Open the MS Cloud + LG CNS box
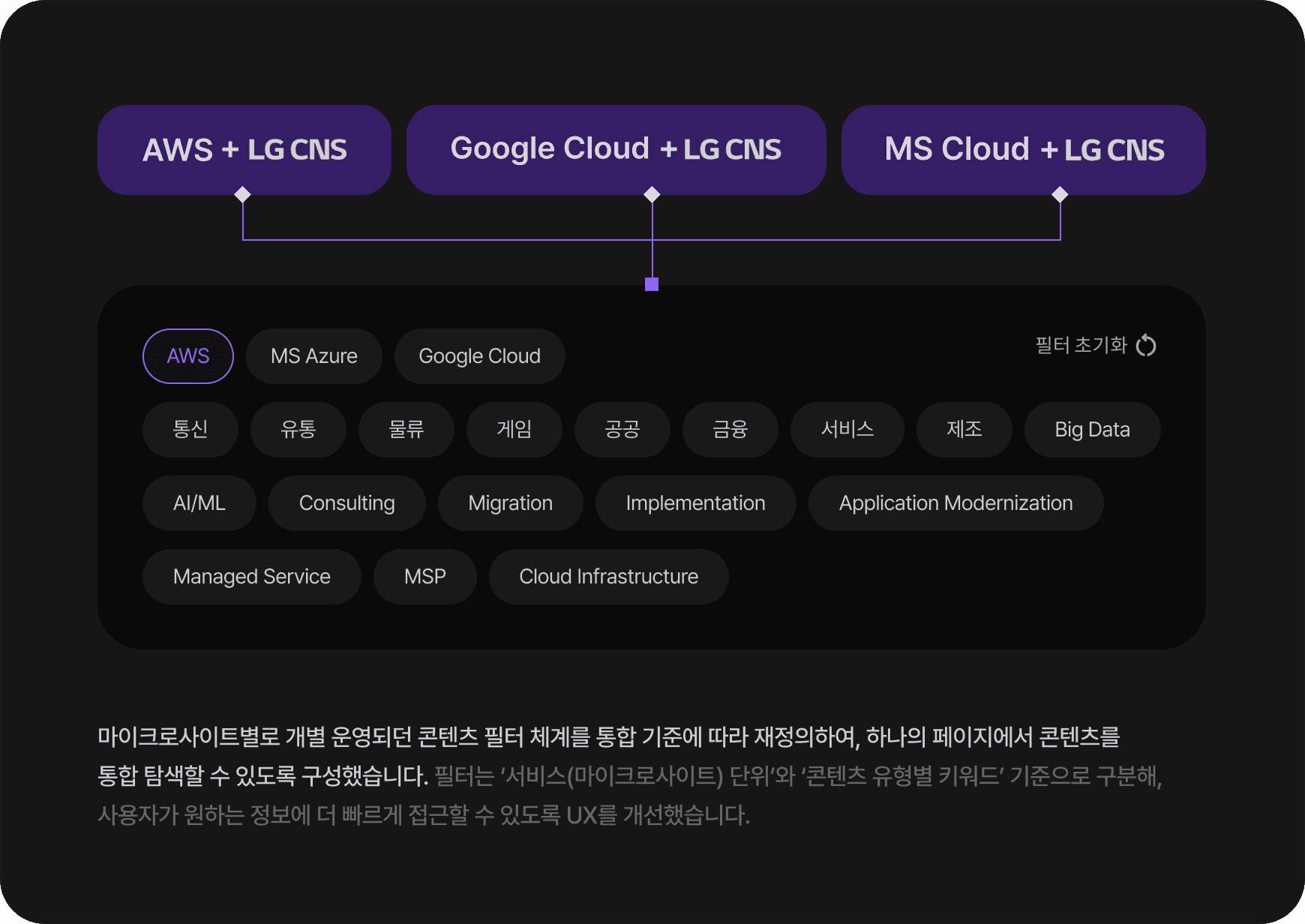 tap(1024, 150)
